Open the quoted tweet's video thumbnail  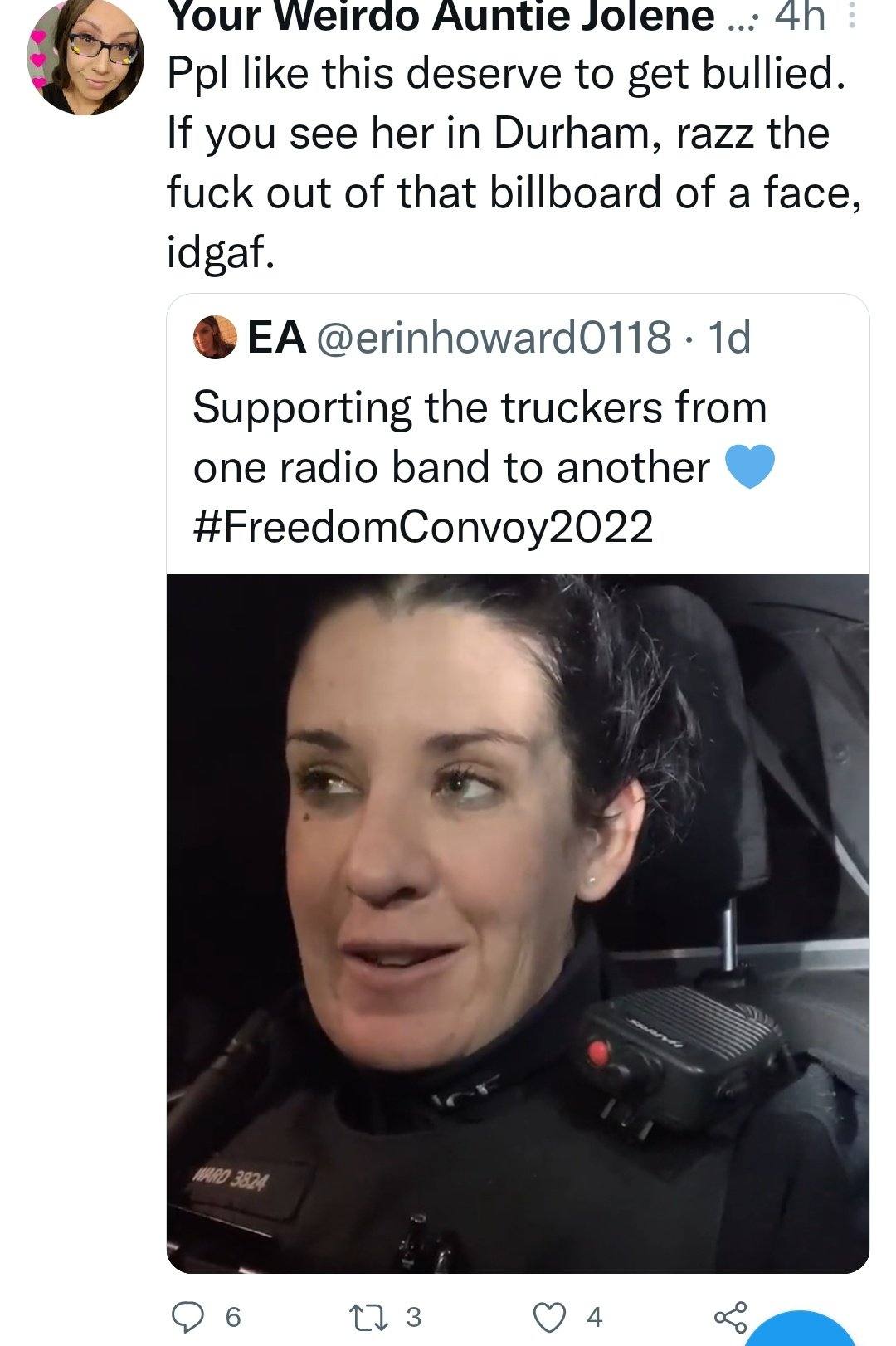(518, 924)
